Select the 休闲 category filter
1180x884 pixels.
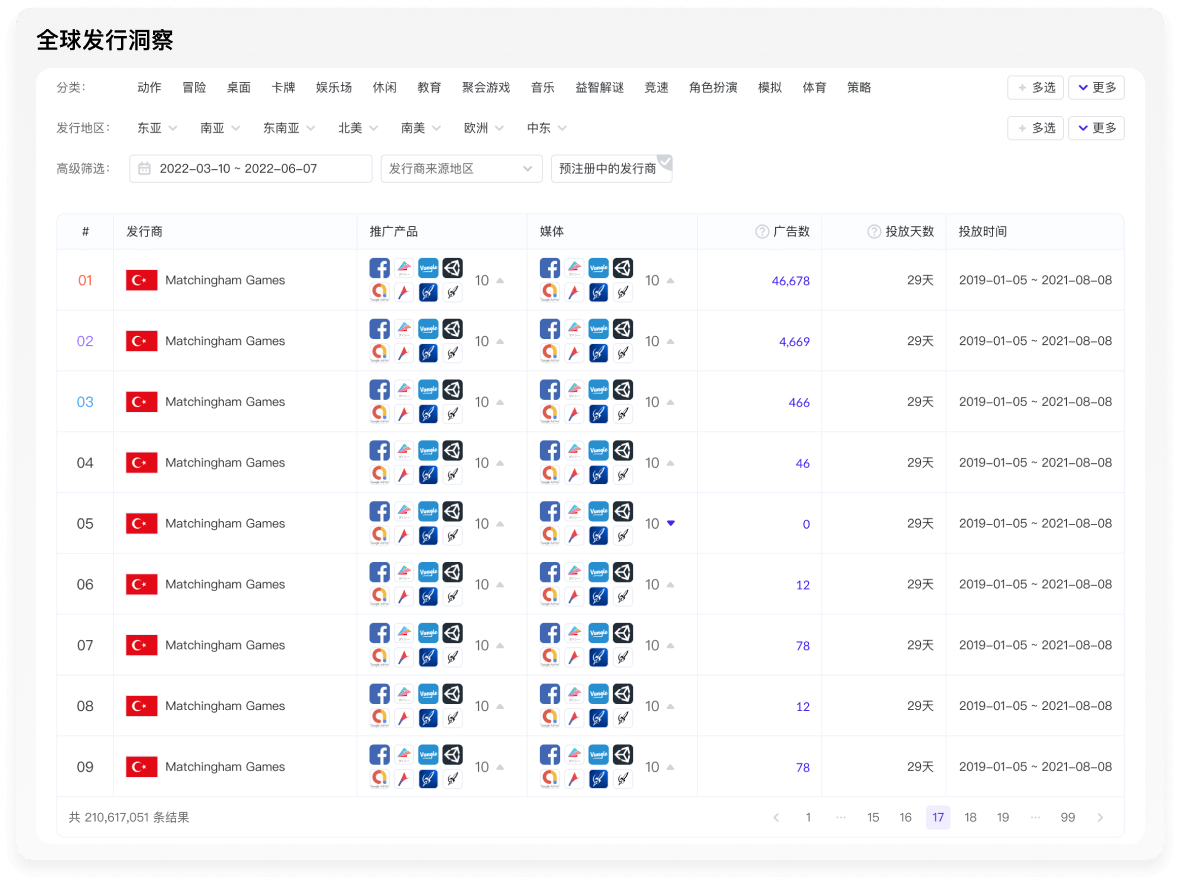tap(384, 87)
